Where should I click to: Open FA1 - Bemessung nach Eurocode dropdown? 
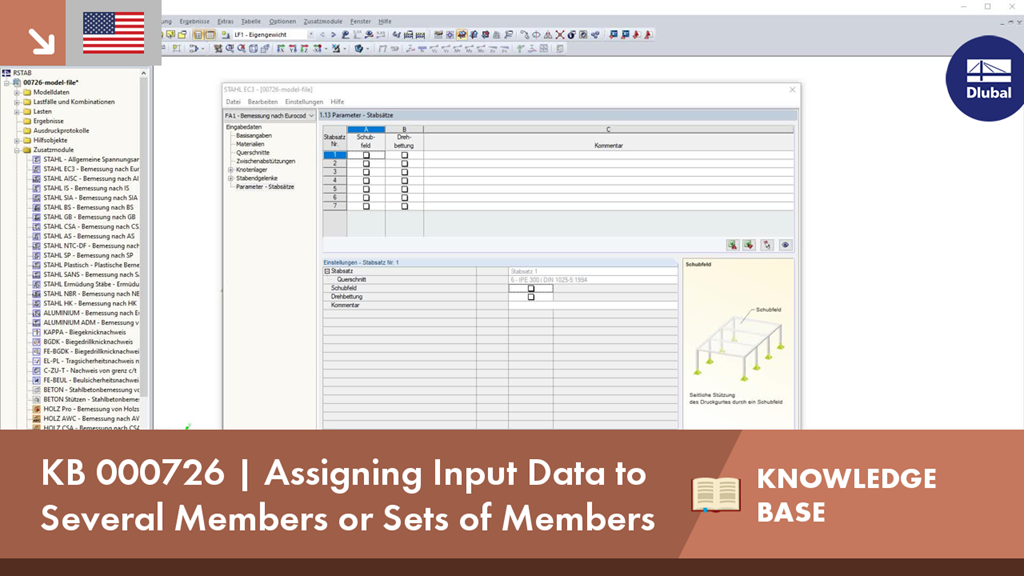coord(311,116)
